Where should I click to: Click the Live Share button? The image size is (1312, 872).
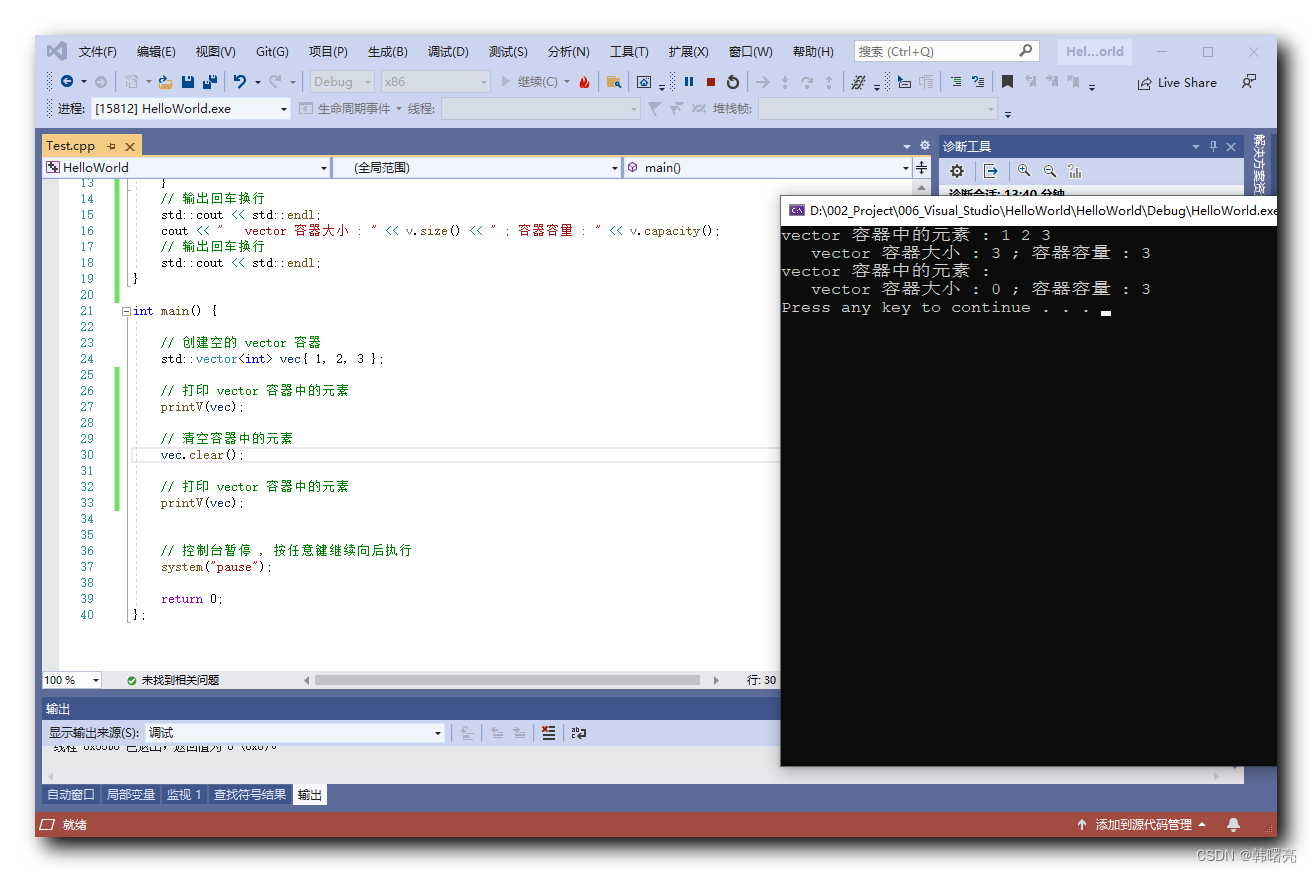(x=1177, y=83)
